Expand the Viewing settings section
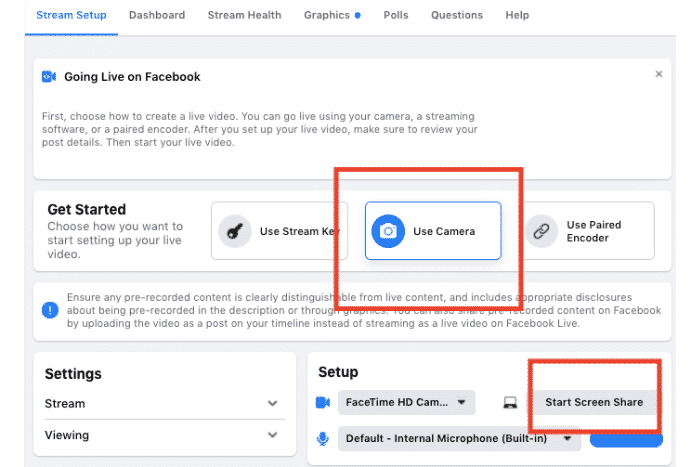Image resolution: width=700 pixels, height=467 pixels. [272, 435]
